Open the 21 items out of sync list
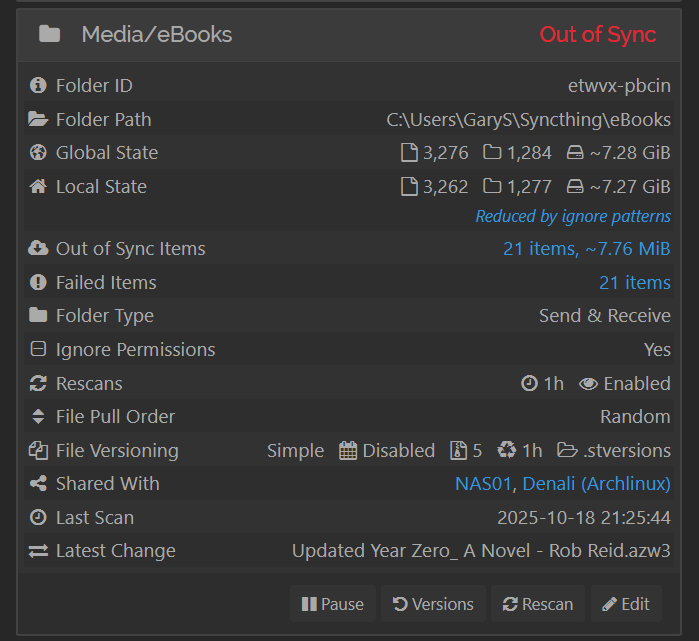 point(586,249)
